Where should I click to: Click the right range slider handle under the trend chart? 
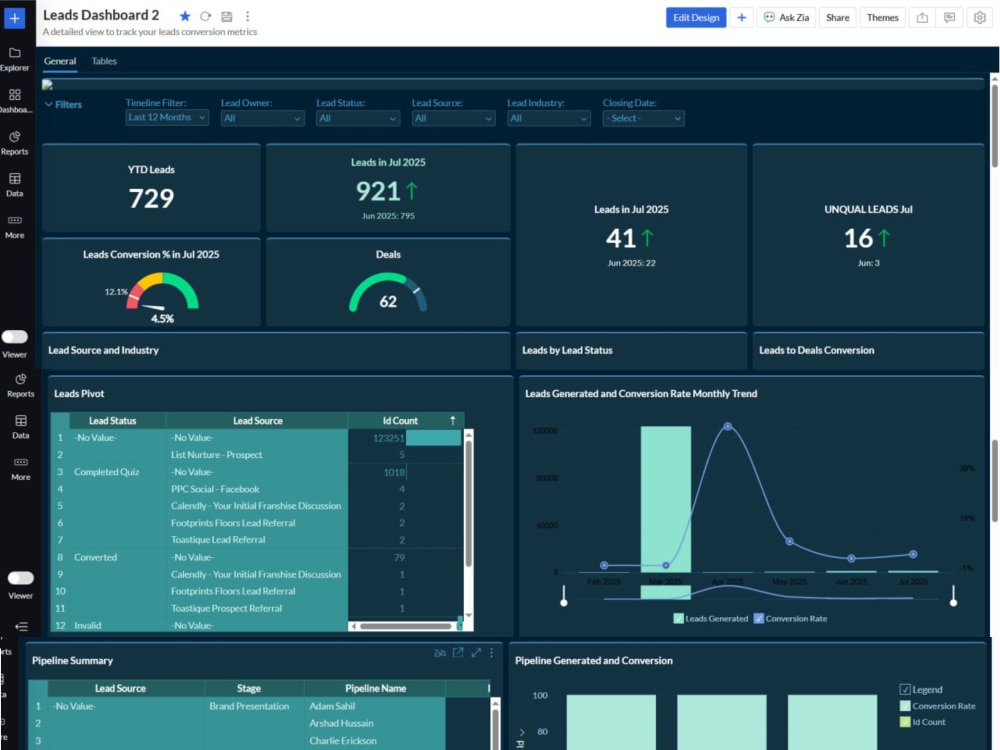click(x=953, y=596)
